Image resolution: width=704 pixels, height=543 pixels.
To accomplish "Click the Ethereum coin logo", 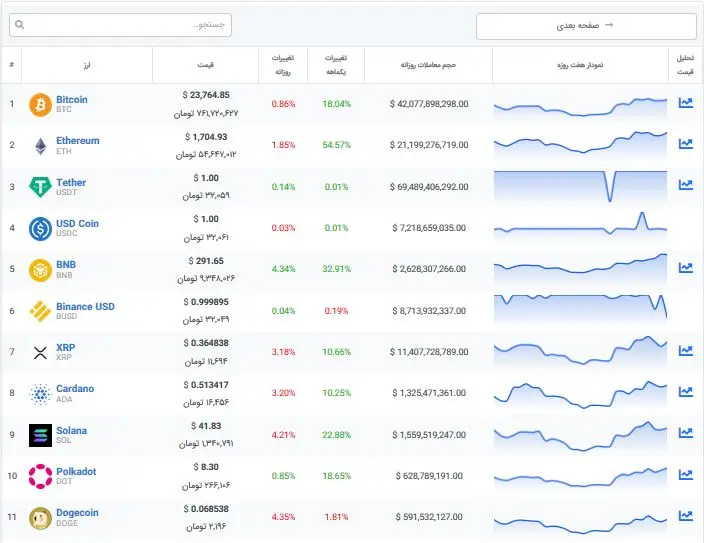I will [40, 146].
